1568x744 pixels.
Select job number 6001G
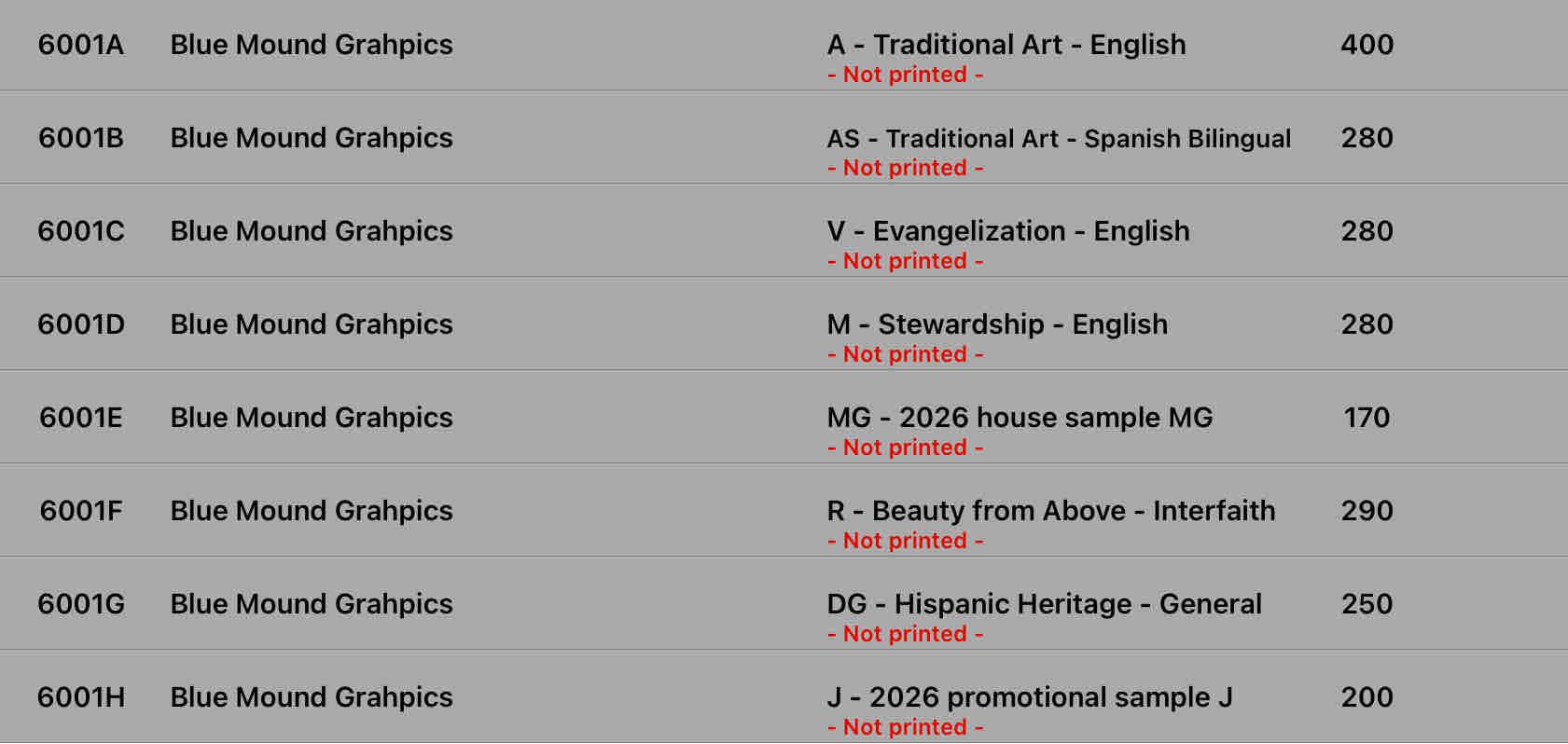(x=81, y=604)
